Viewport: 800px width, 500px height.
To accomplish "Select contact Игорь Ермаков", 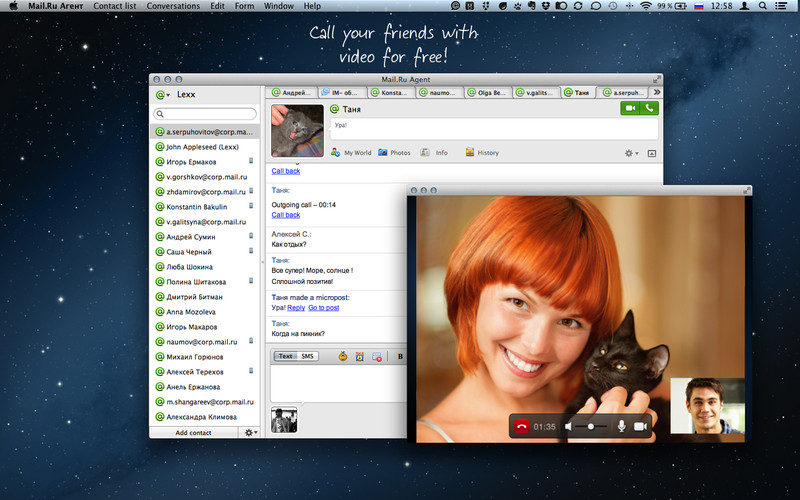I will coord(205,162).
